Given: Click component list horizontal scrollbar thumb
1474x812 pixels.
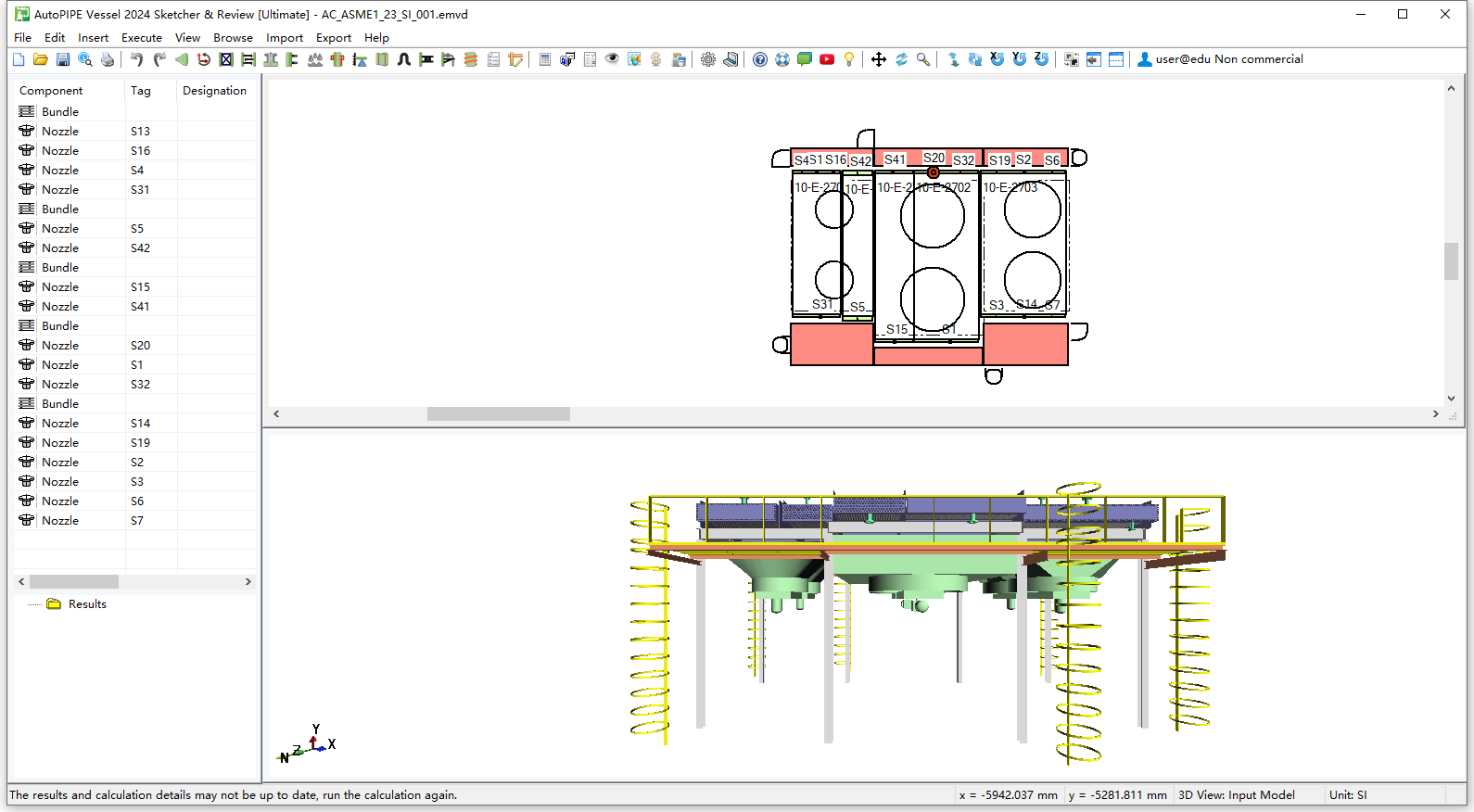Looking at the screenshot, I should [74, 582].
